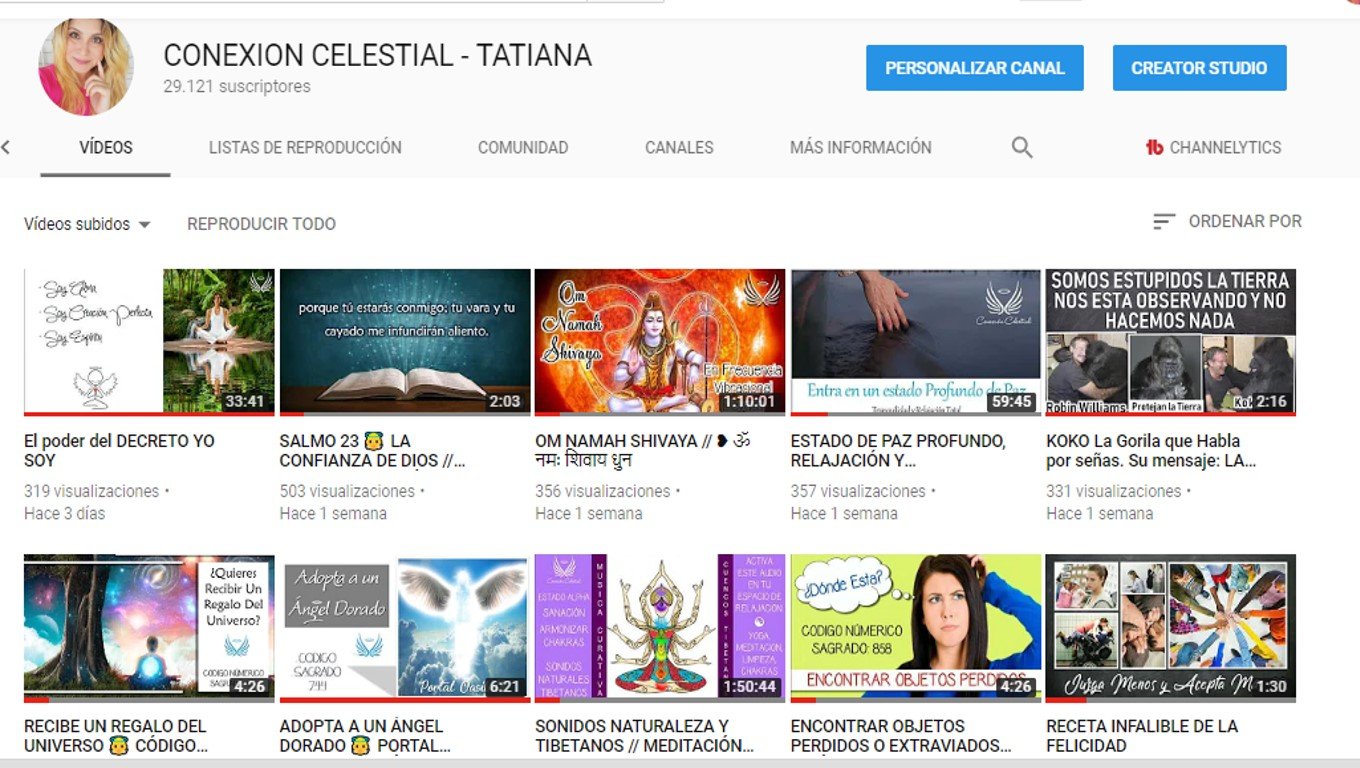This screenshot has width=1360, height=768.
Task: Click the 357 visualizaciones text
Action: [x=858, y=492]
